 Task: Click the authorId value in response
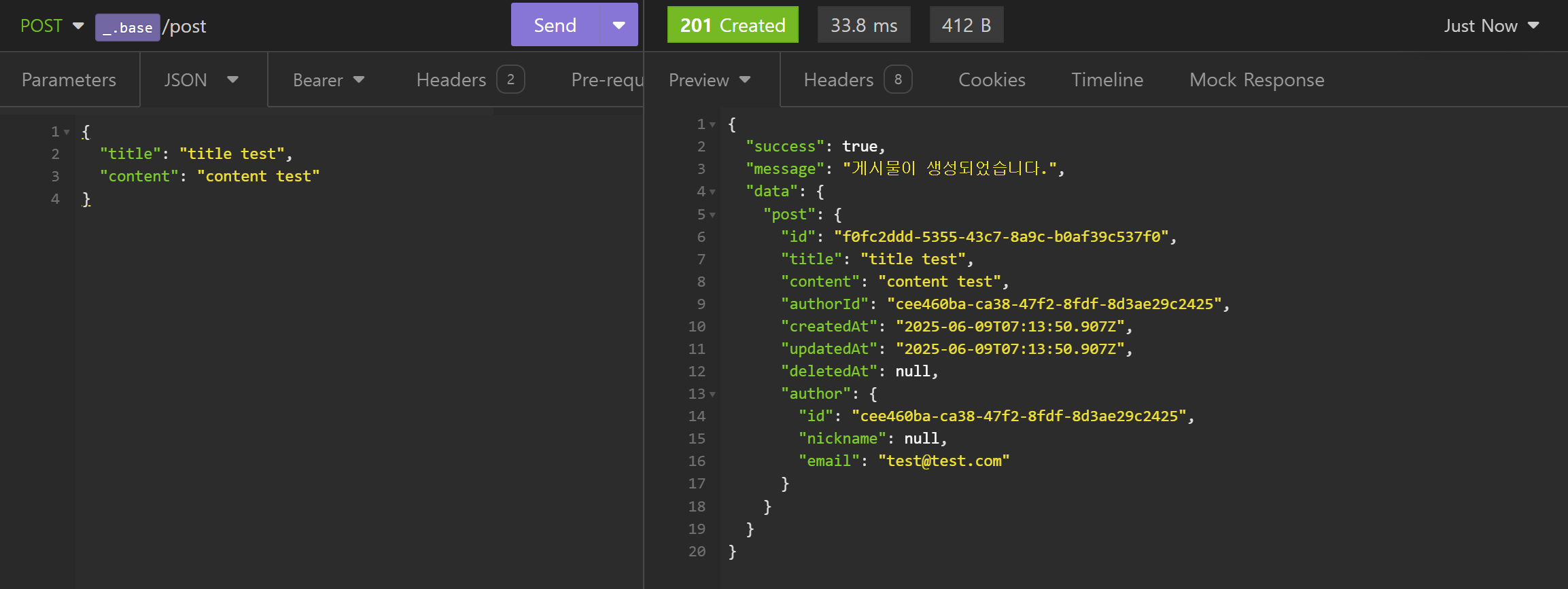click(1055, 304)
